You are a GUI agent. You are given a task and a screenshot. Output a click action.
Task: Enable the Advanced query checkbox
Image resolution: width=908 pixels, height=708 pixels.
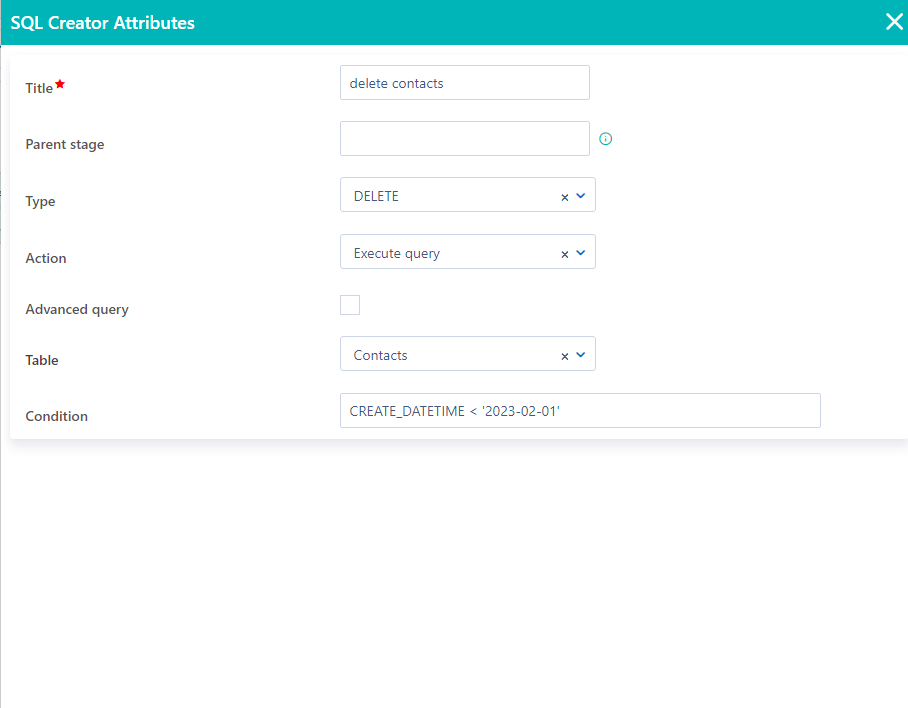pyautogui.click(x=350, y=305)
